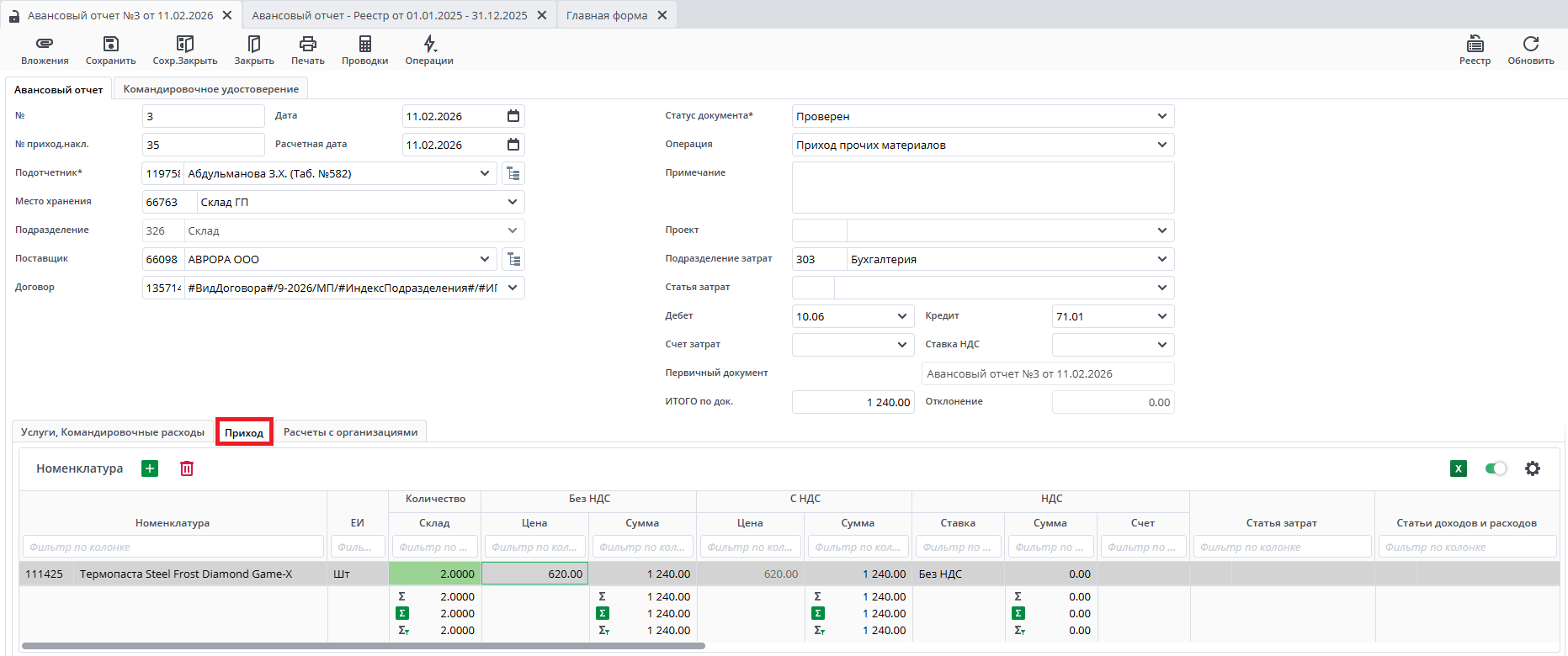Click the Сохр.Закрыть button
Viewport: 1568px width, 656px height.
pos(184,50)
